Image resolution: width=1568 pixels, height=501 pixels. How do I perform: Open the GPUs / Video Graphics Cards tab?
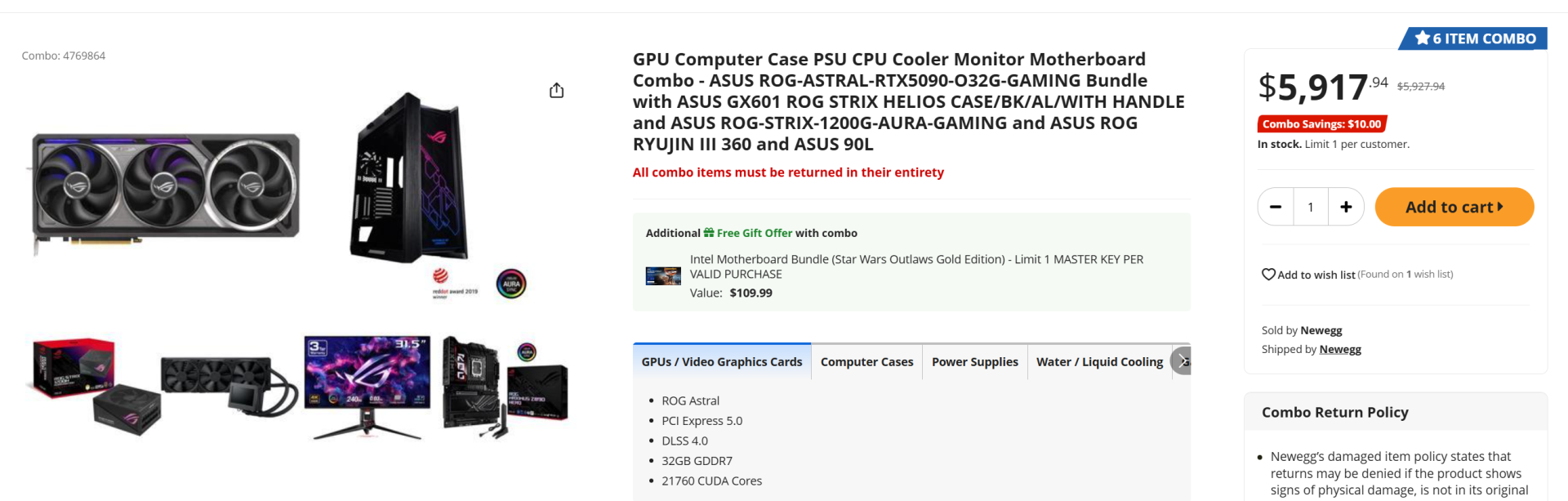722,362
